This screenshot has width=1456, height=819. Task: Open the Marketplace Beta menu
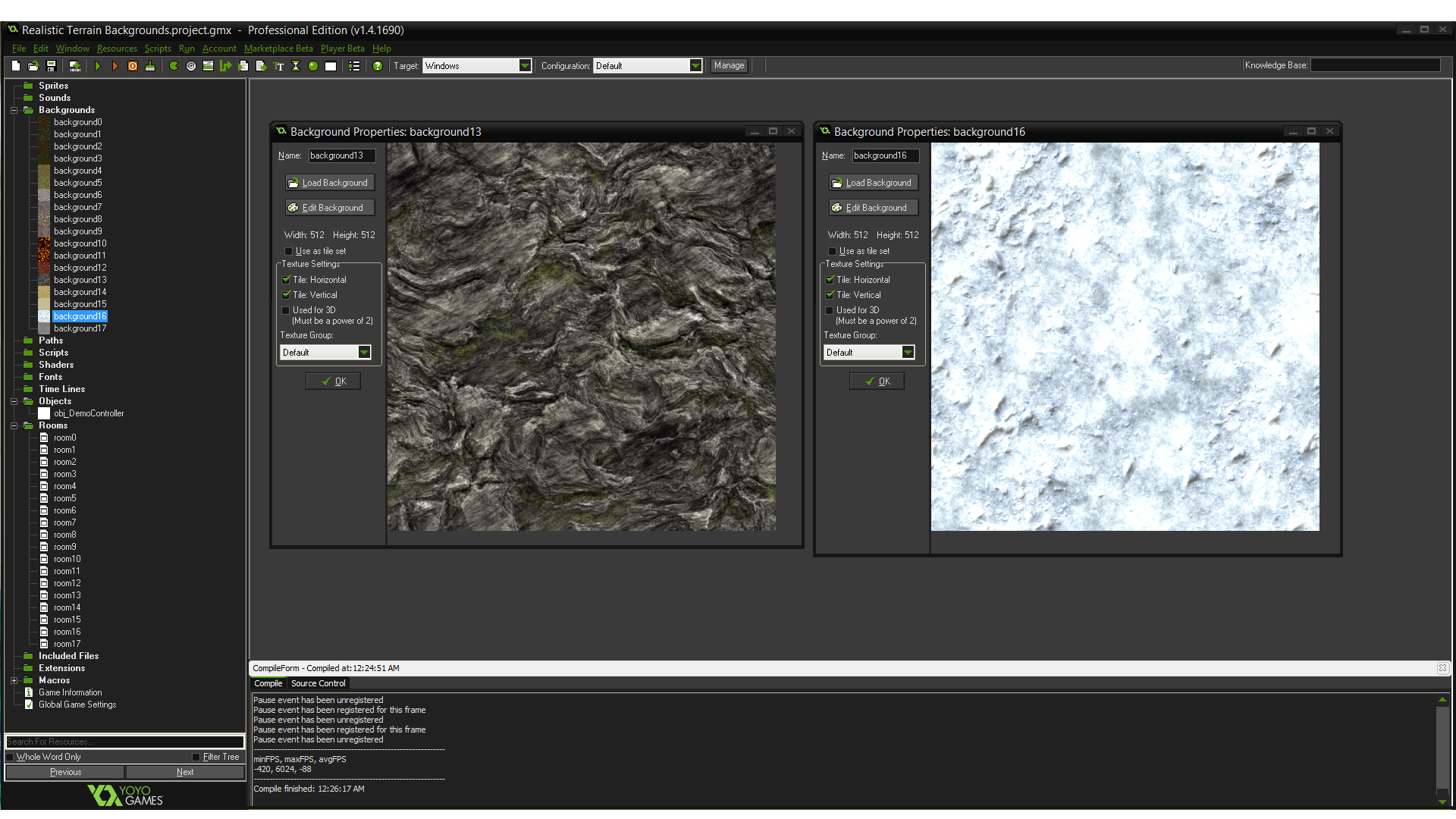click(x=278, y=48)
